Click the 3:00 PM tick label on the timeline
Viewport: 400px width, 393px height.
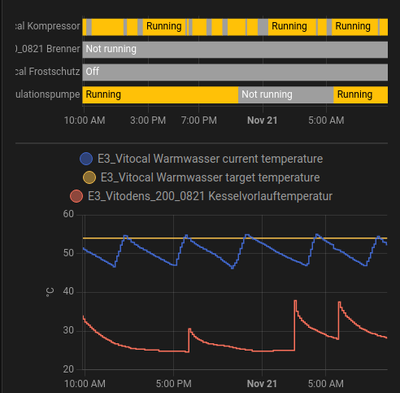[x=148, y=120]
